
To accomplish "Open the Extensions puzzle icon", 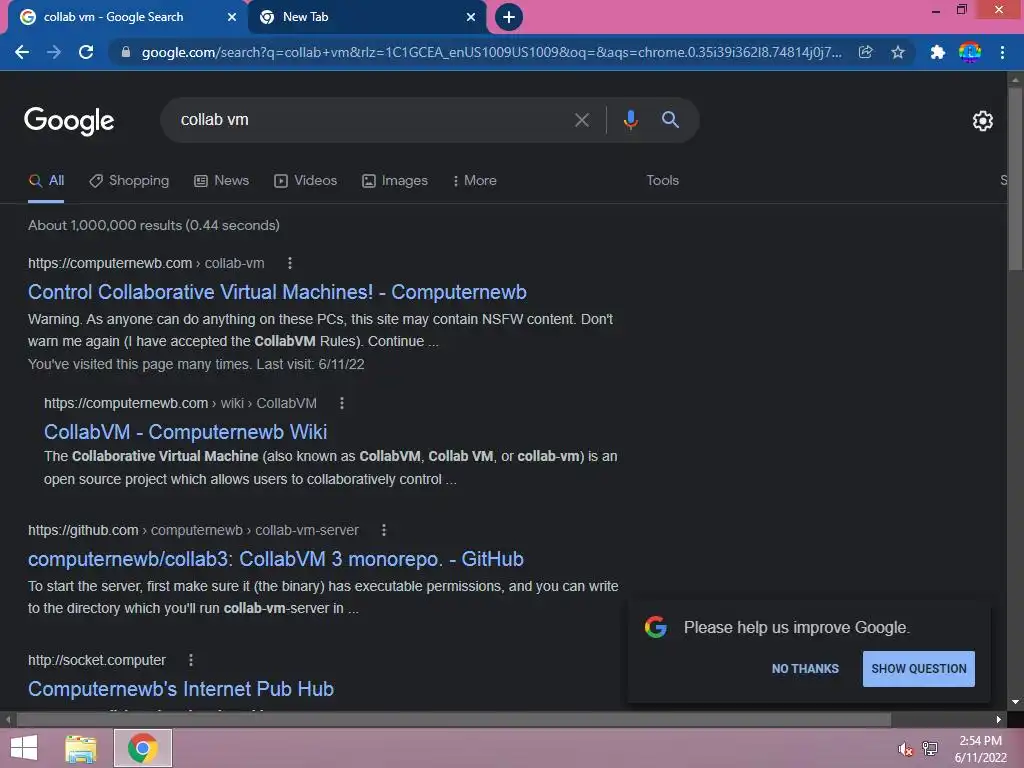I will click(937, 52).
